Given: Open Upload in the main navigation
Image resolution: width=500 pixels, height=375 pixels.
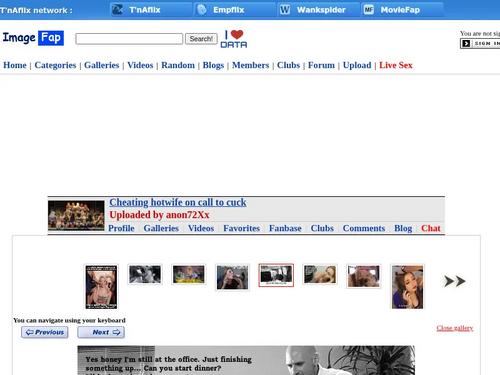Looking at the screenshot, I should pyautogui.click(x=357, y=65).
